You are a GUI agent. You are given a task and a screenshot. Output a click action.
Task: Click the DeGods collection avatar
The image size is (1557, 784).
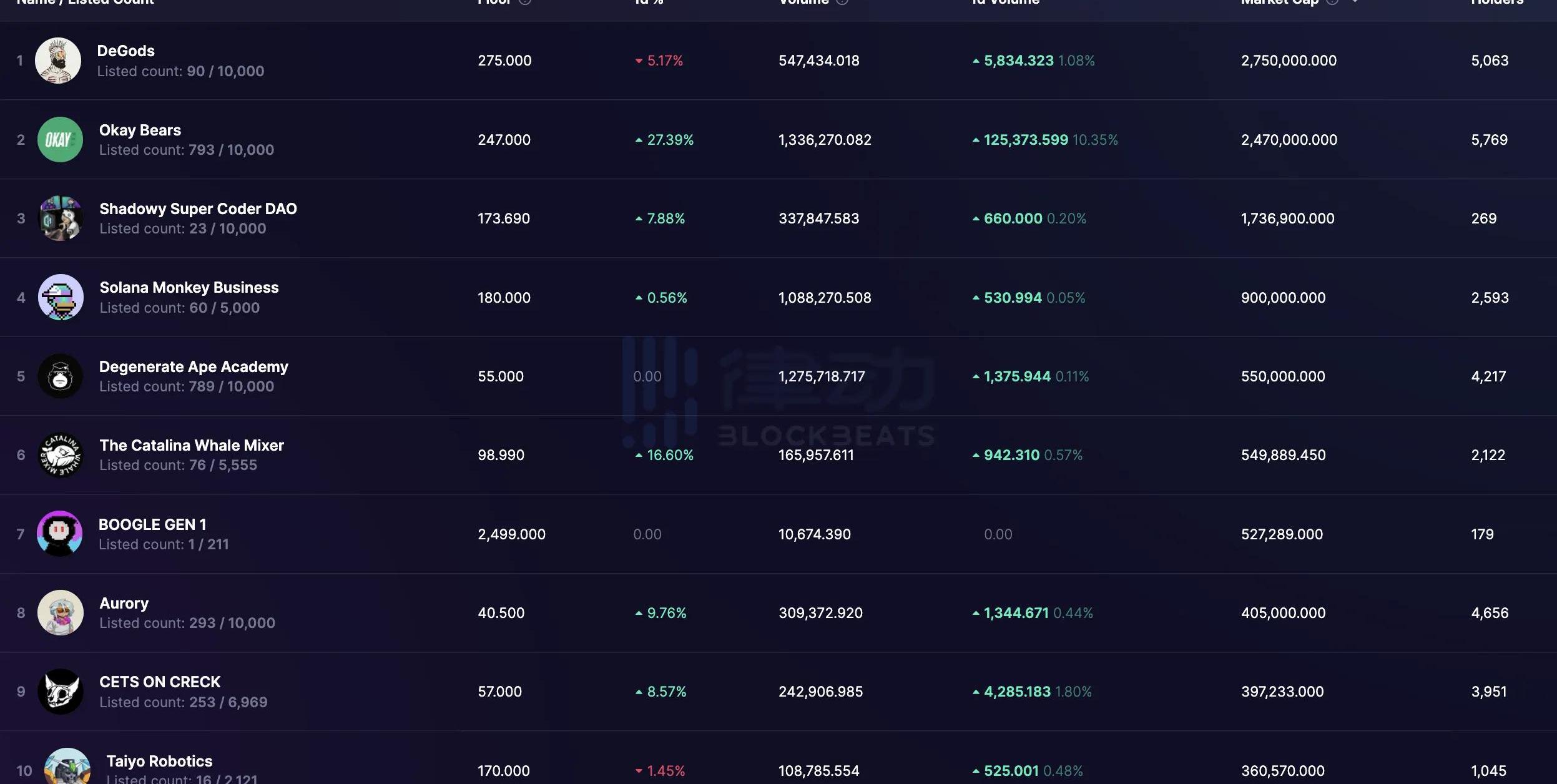[x=58, y=61]
